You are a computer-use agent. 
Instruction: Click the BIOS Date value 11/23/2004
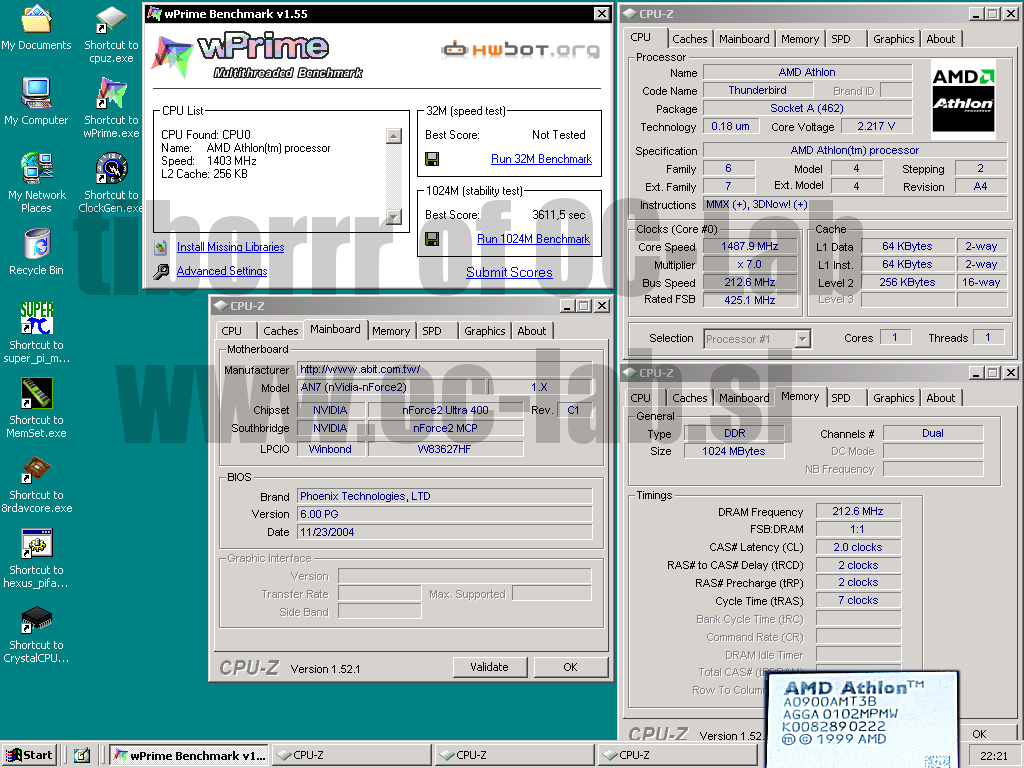pyautogui.click(x=445, y=532)
